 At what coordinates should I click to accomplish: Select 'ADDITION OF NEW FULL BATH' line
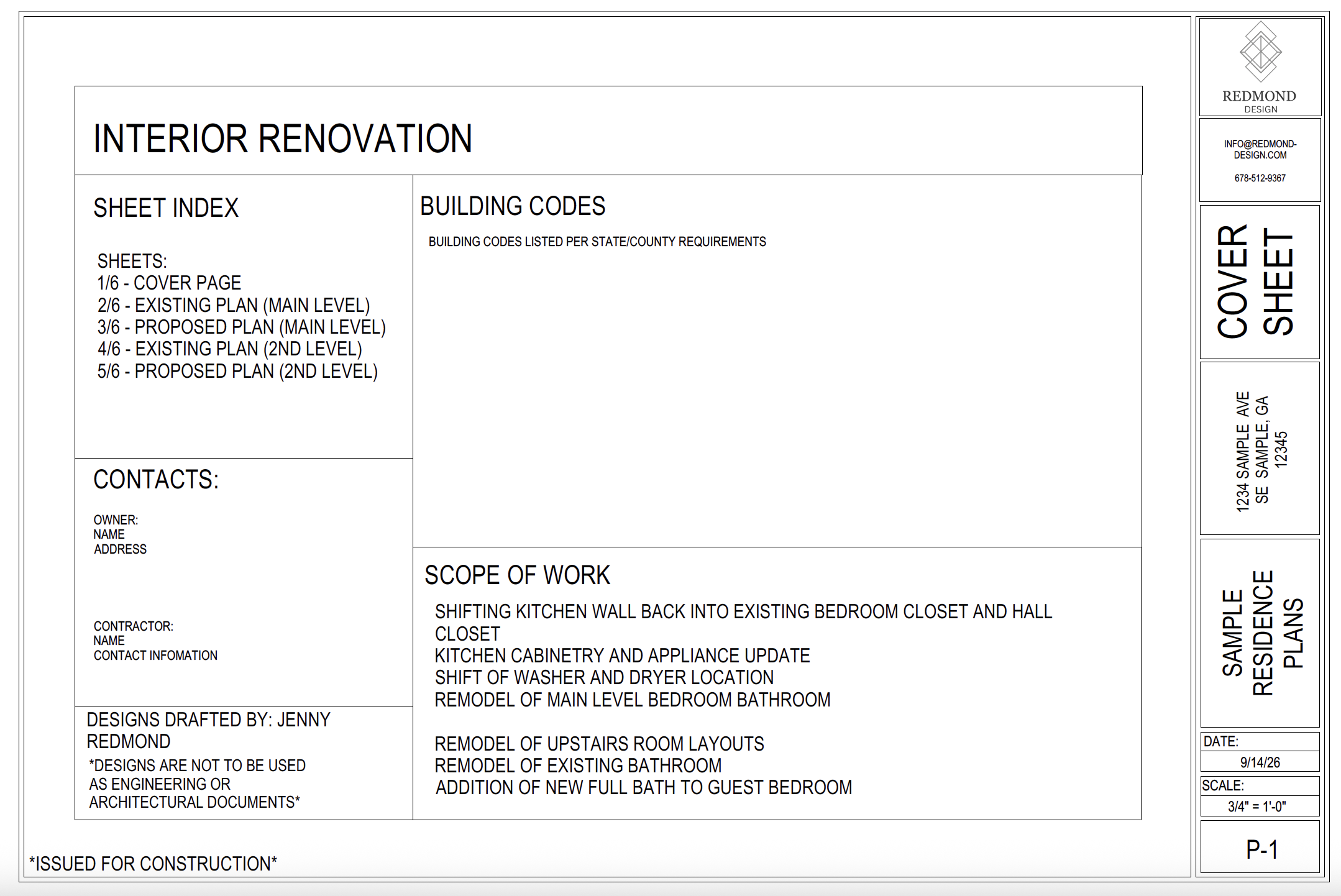644,787
